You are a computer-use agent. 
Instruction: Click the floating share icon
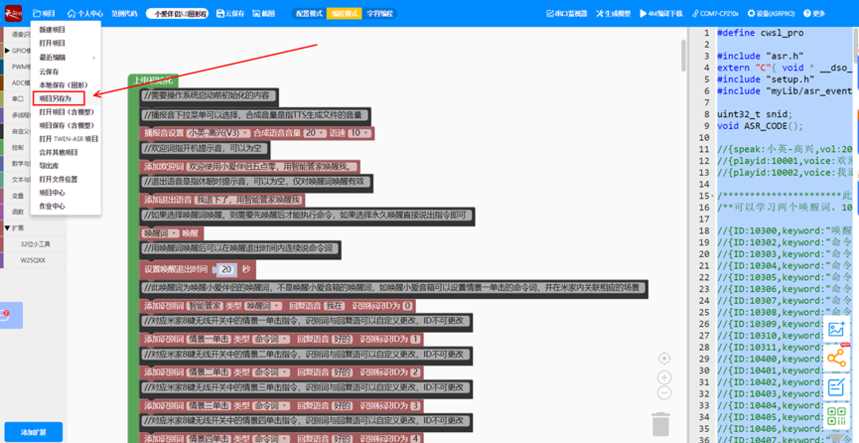(x=836, y=358)
